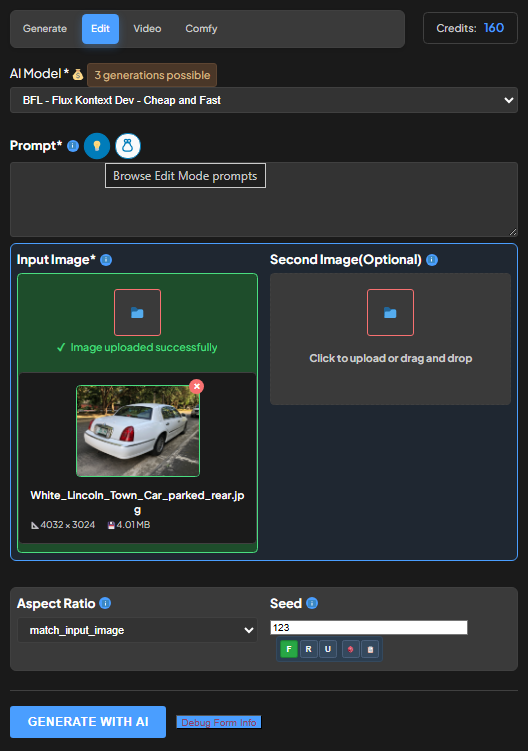Screen dimensions: 528x751
Task: Click the lightbulb prompt suggestion icon
Action: [97, 146]
